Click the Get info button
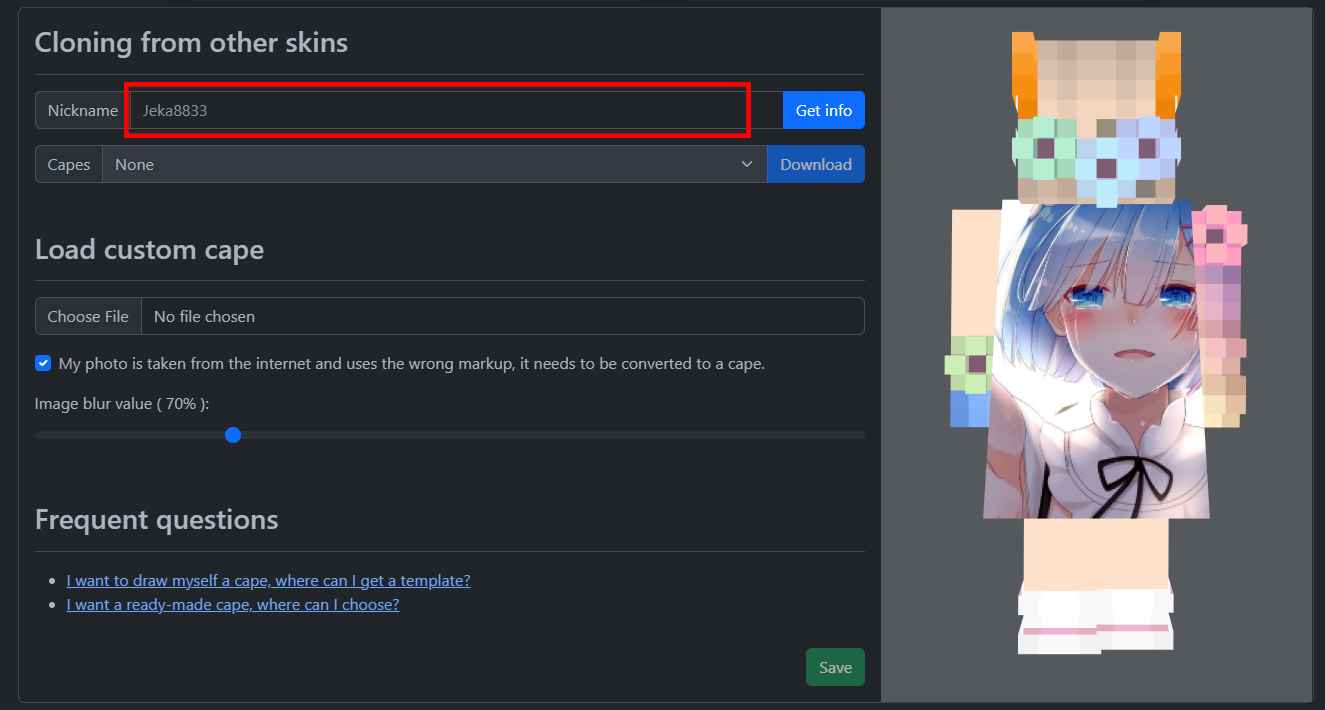 coord(824,110)
